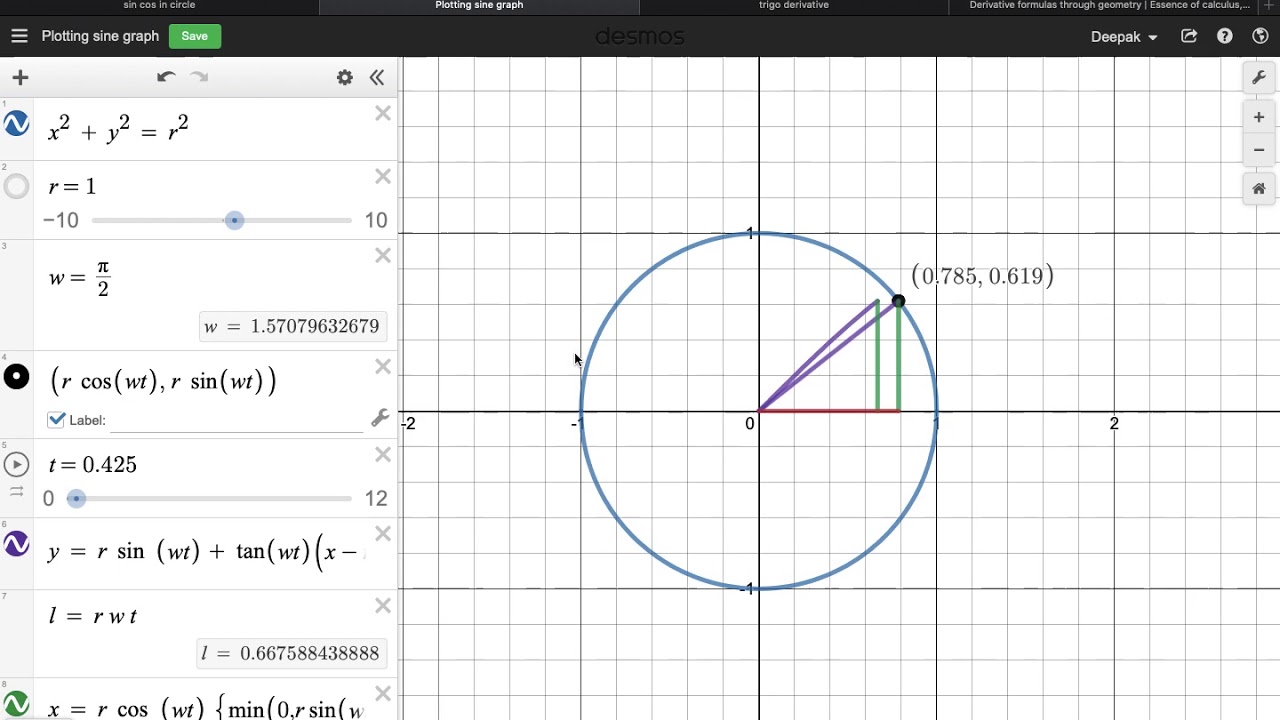The height and width of the screenshot is (720, 1280).
Task: Open the Deepak account dropdown
Action: click(1124, 36)
